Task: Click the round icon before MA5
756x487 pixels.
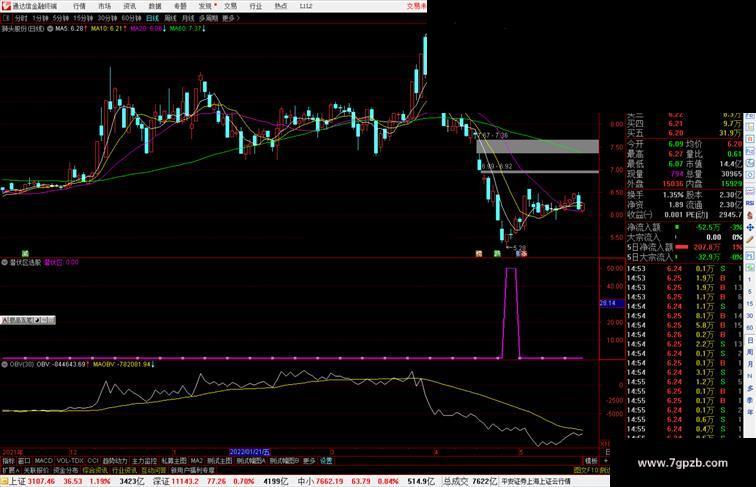Action: click(x=50, y=29)
